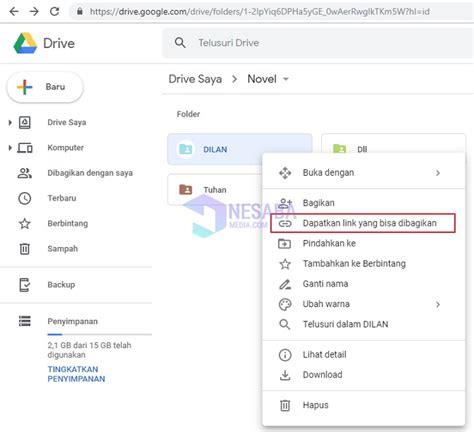Screen dimensions: 474x432
Task: Expand the Komputer tree arrow
Action: (x=10, y=148)
